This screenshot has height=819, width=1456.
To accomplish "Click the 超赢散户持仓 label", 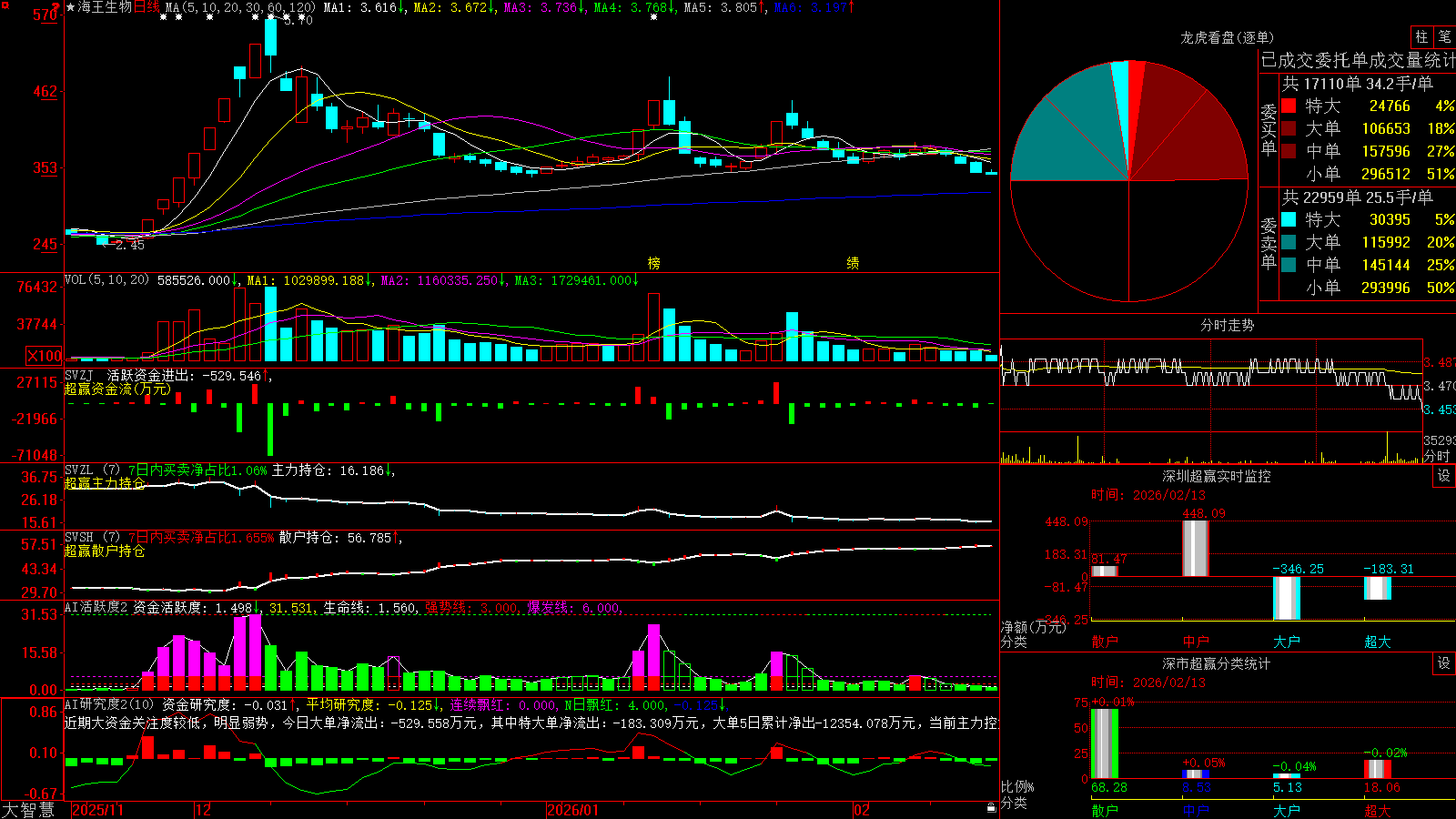I will [105, 551].
